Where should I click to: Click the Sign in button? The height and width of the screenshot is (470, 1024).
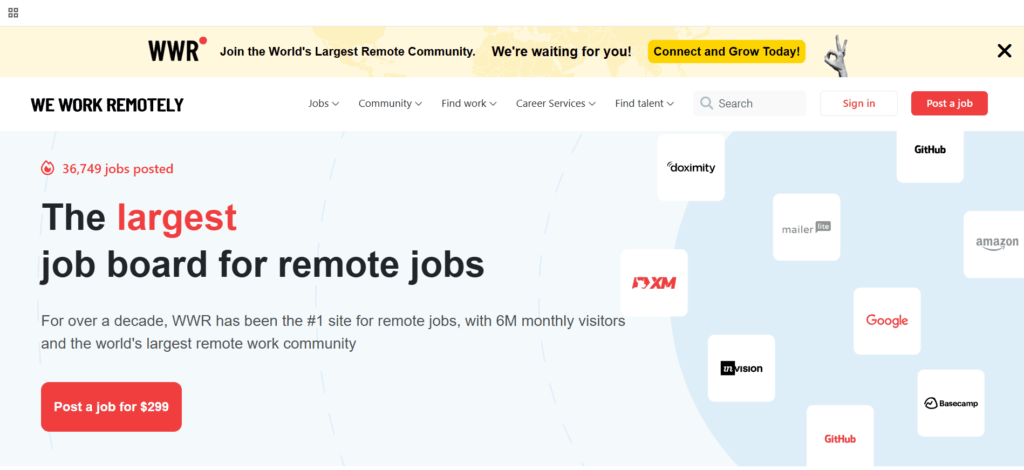[859, 103]
